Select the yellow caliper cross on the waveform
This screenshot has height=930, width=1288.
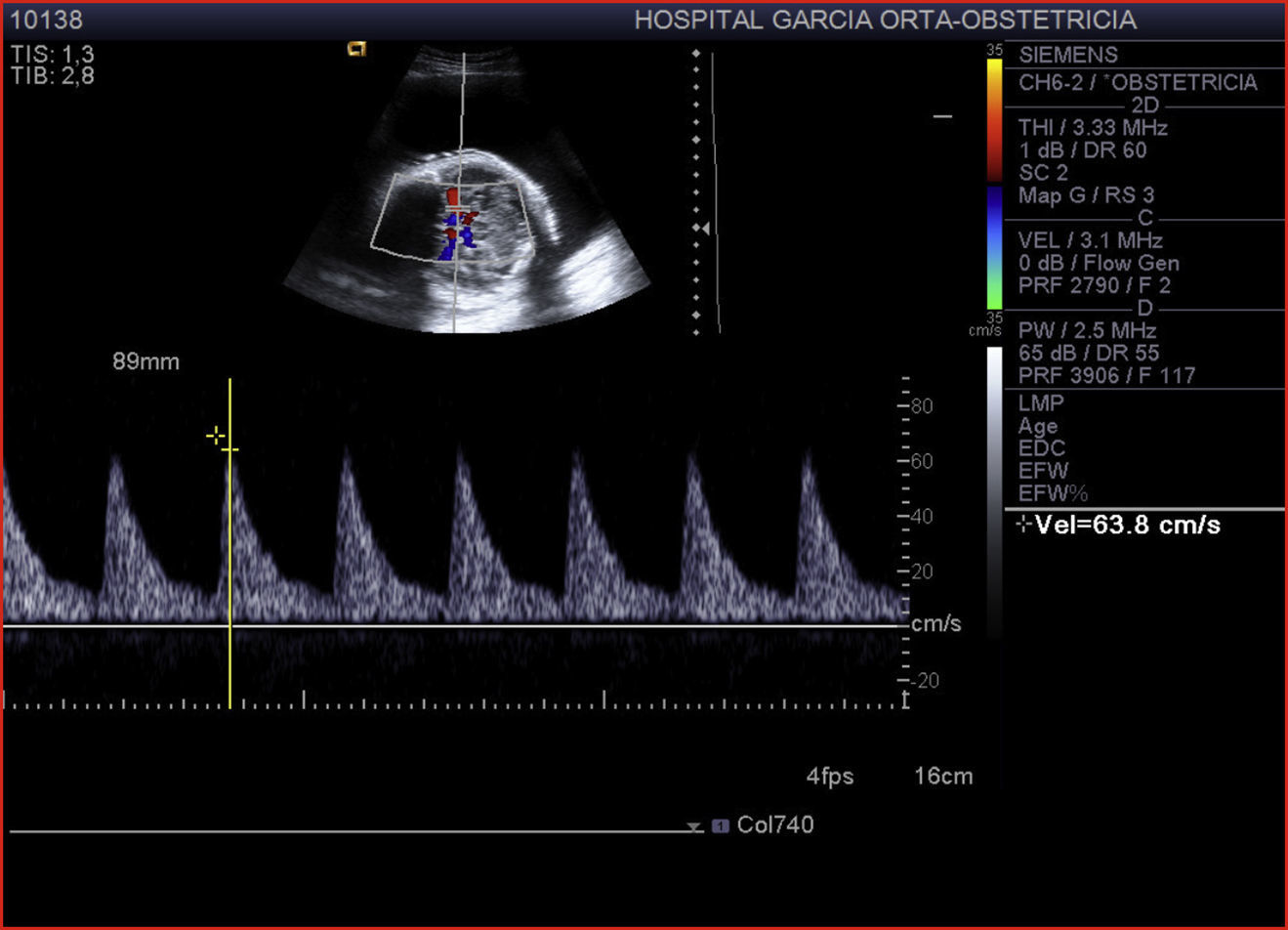click(x=216, y=436)
